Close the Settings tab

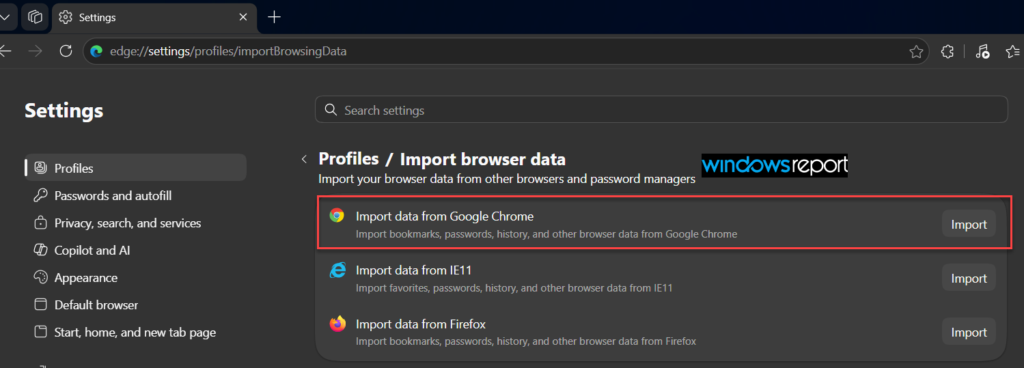[244, 18]
